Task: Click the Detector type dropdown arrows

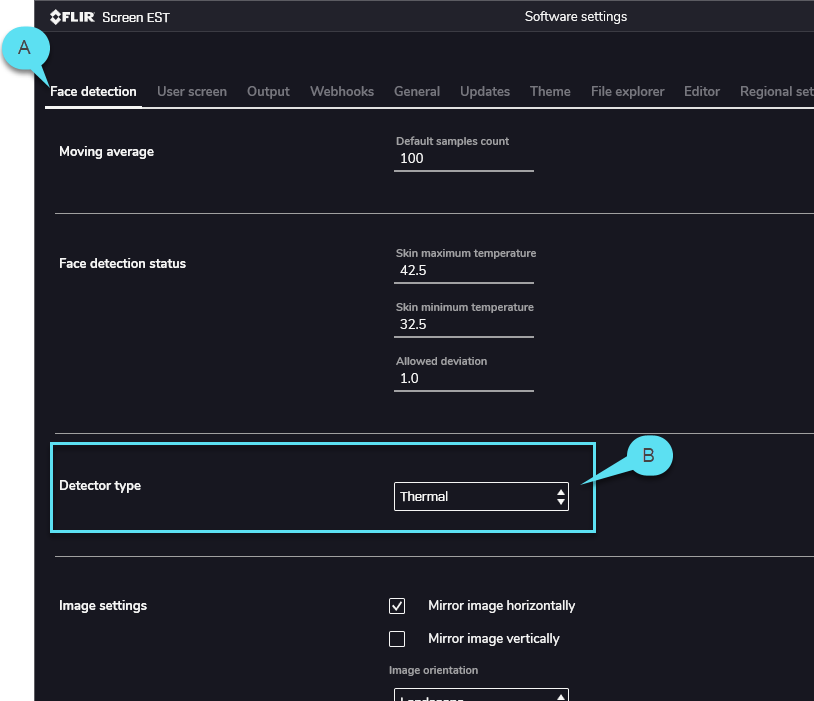Action: pos(560,497)
